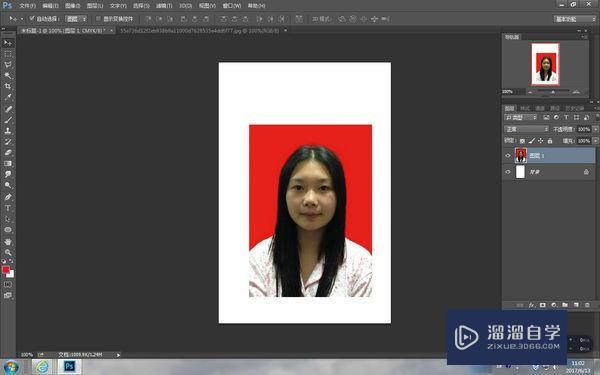
Task: Select the Path Selection tool
Action: 8,219
